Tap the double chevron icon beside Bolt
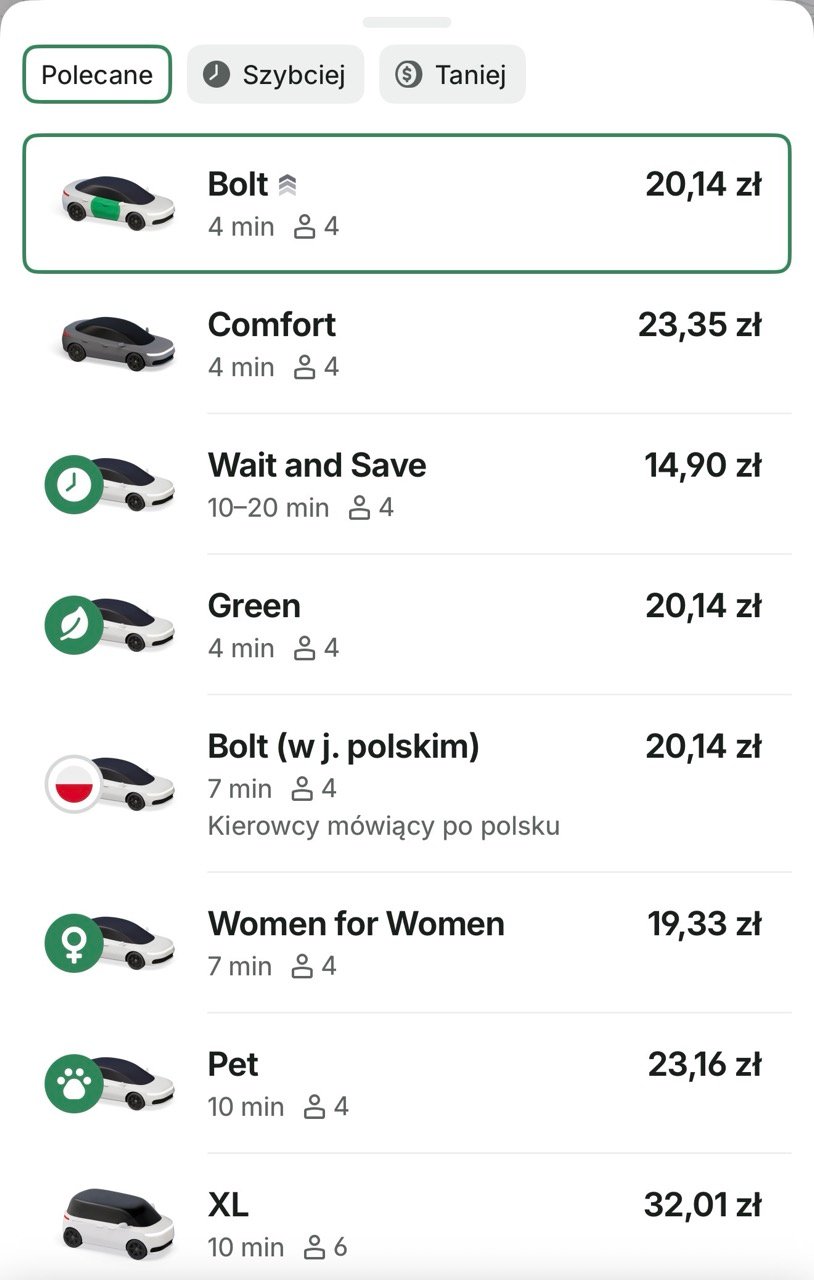This screenshot has height=1280, width=814. (287, 185)
